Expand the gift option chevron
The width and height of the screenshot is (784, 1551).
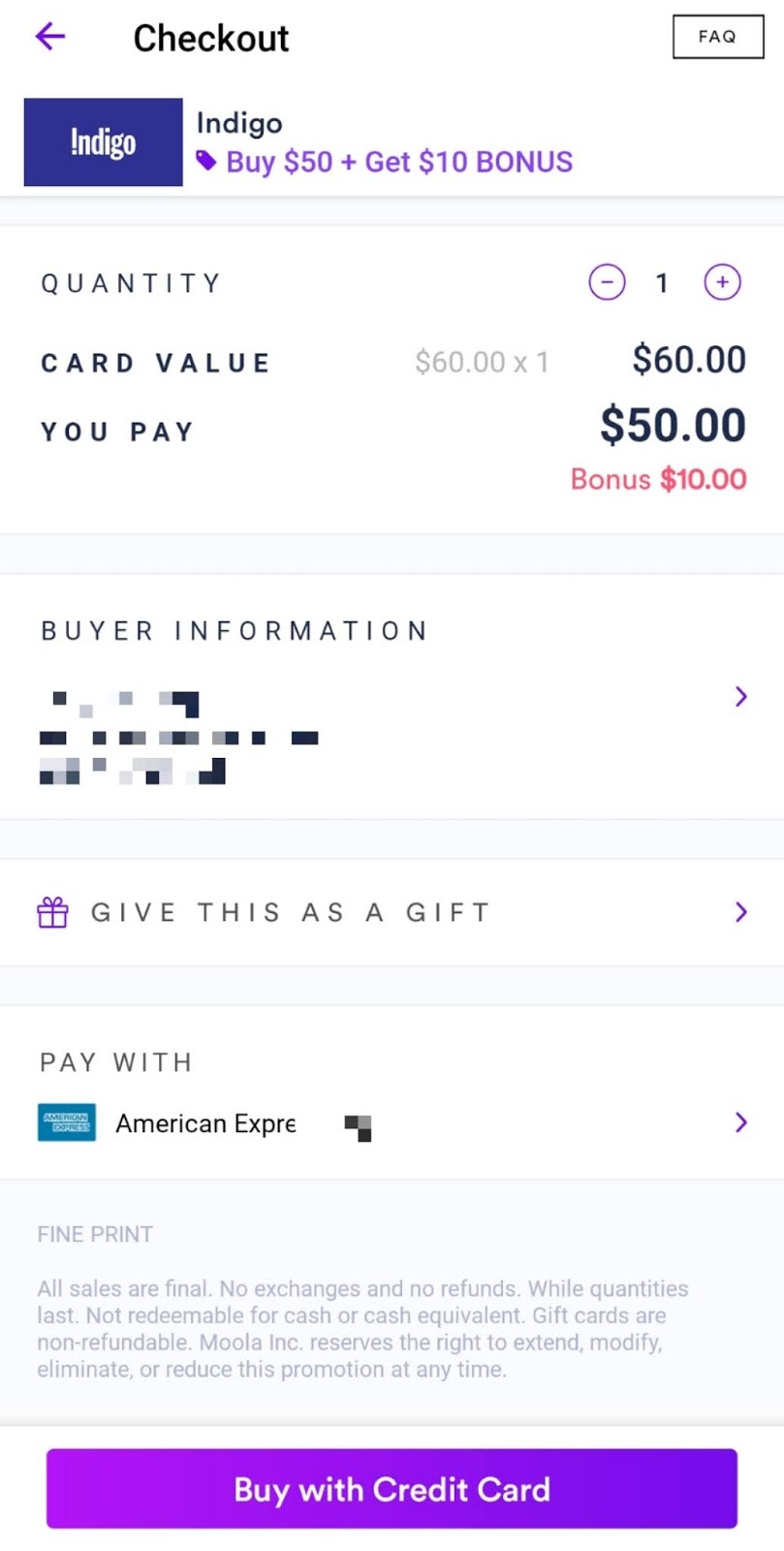tap(740, 912)
